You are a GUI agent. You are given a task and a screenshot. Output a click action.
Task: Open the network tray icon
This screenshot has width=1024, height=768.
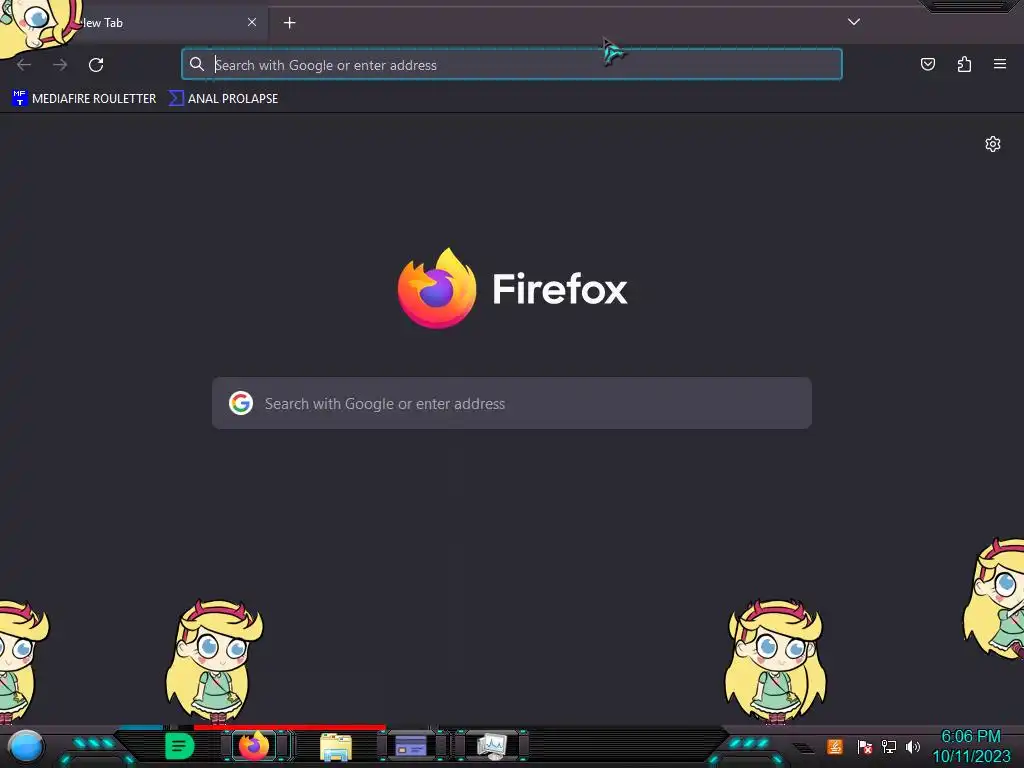(x=889, y=746)
